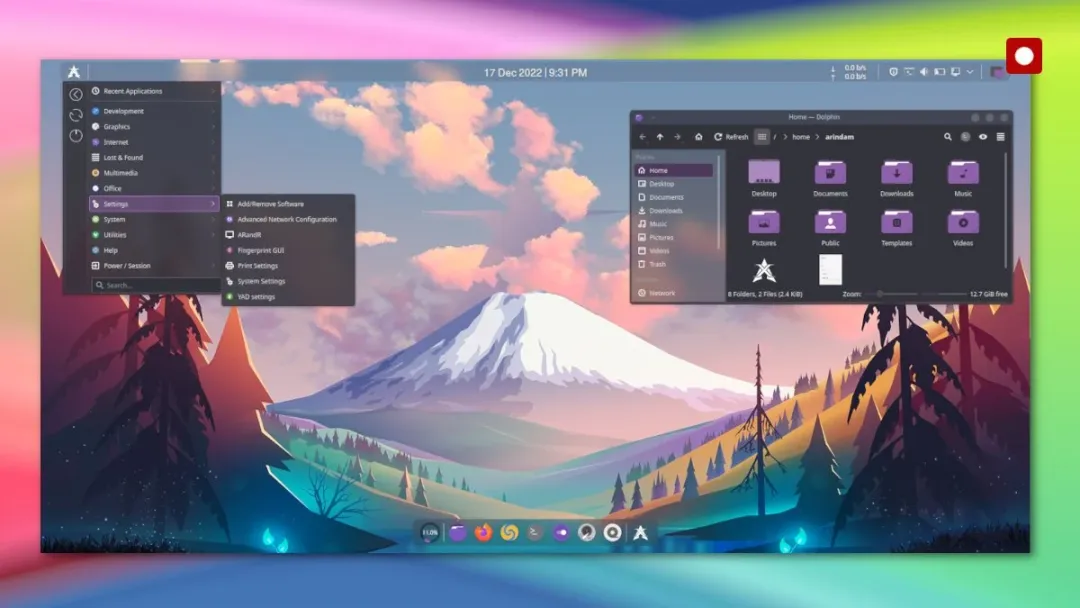
Task: Click the back arrow circle in app menu
Action: [76, 94]
